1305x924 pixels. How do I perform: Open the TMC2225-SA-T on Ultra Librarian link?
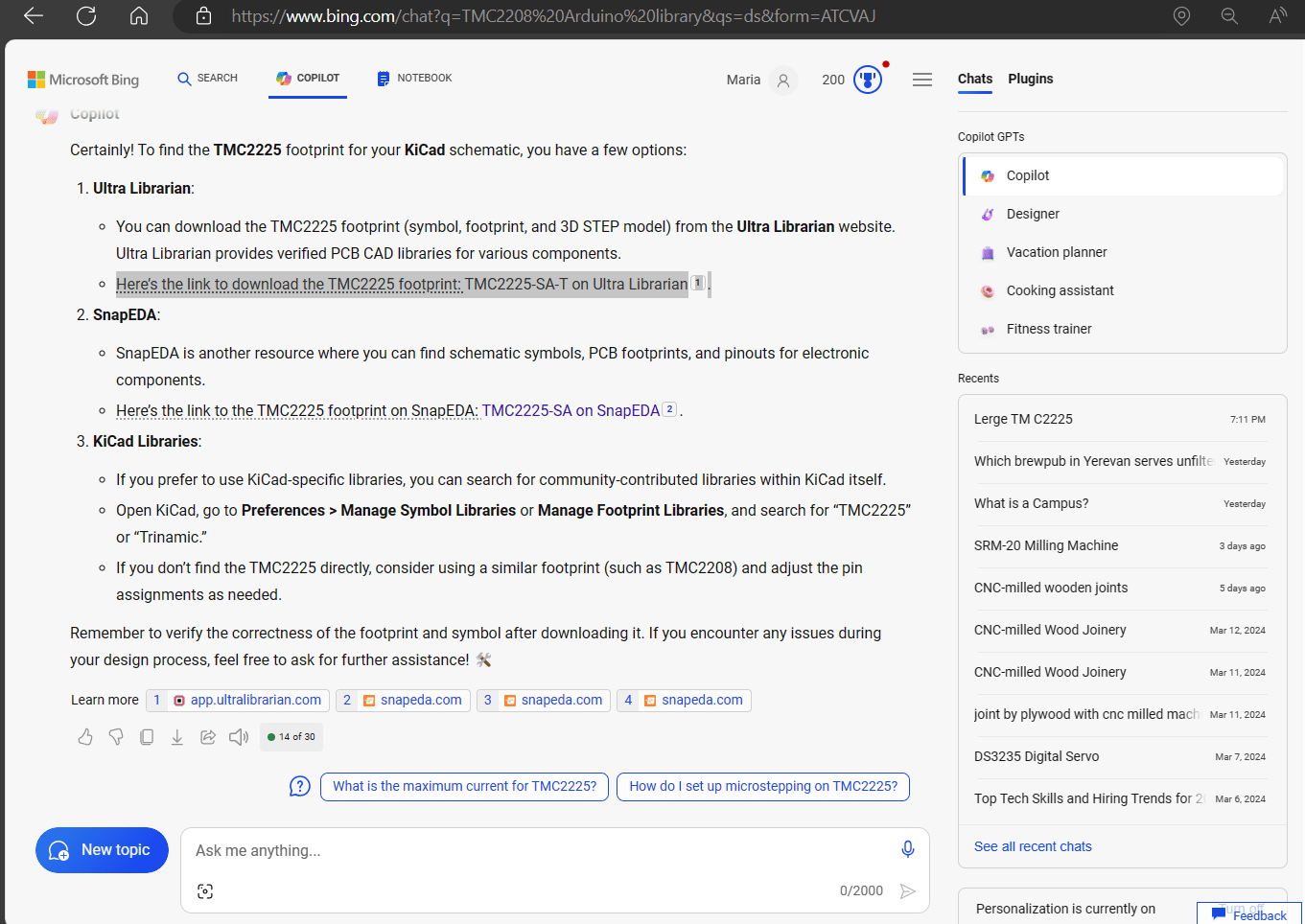576,284
